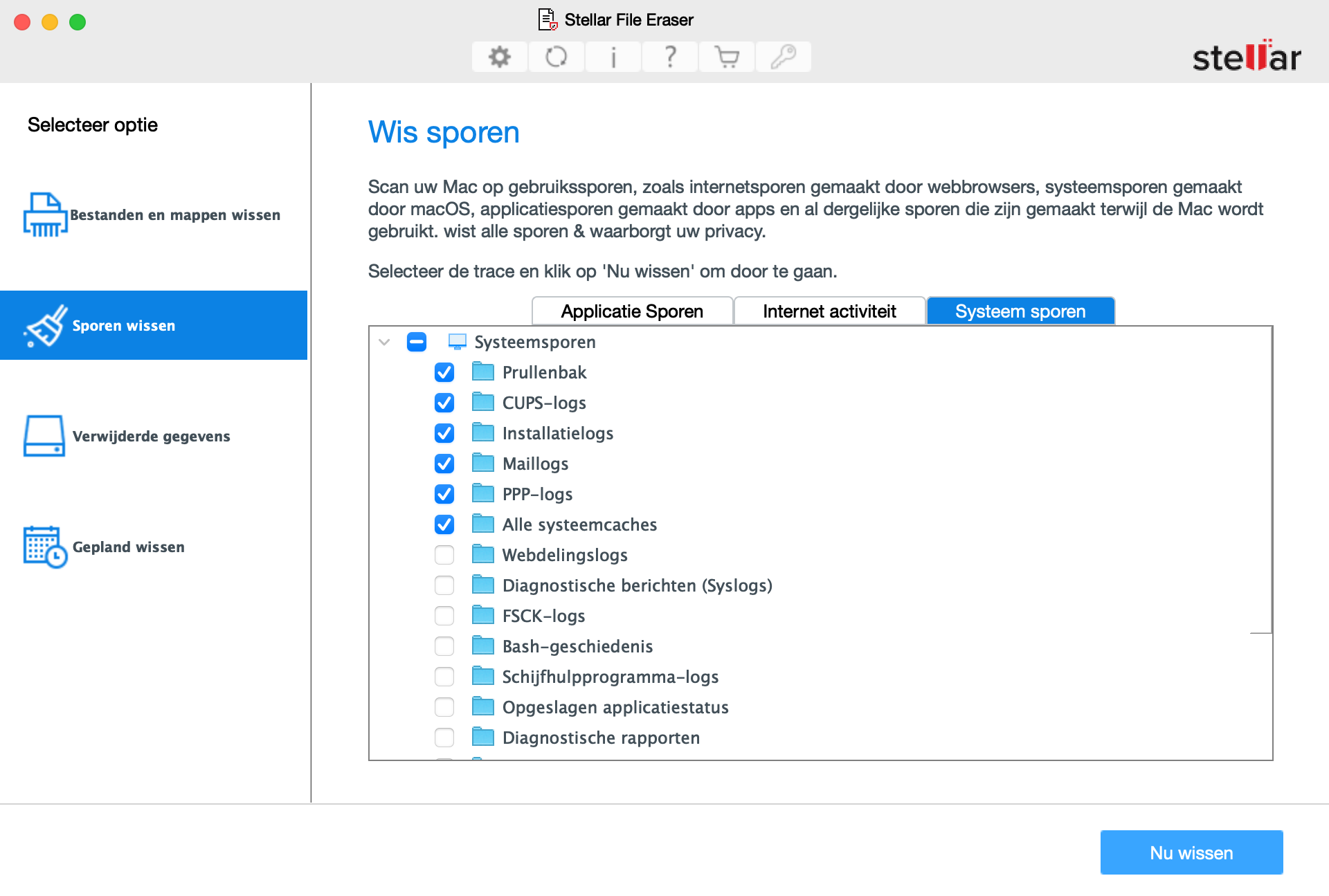Image resolution: width=1329 pixels, height=896 pixels.
Task: Check the FSCK-logs checkbox
Action: click(444, 616)
